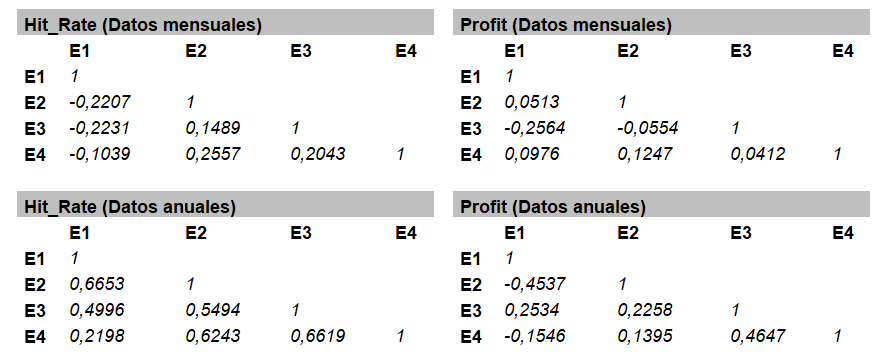Screen dimensions: 887x363
Task: Select cell 0,1489 in monthly Hit_Rate
Action: pos(213,128)
